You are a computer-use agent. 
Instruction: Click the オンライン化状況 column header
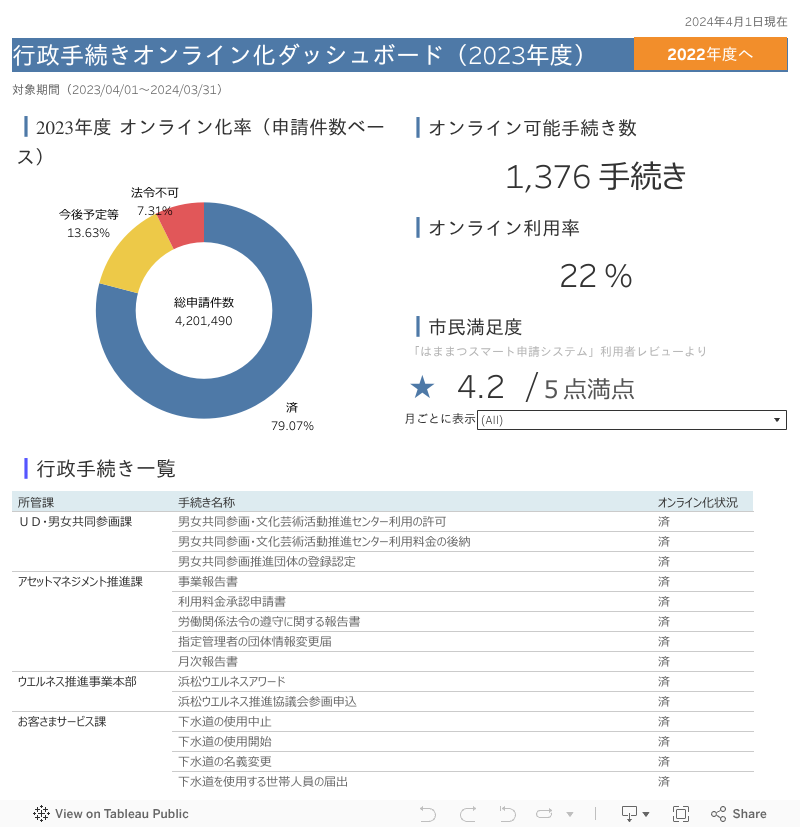(697, 502)
